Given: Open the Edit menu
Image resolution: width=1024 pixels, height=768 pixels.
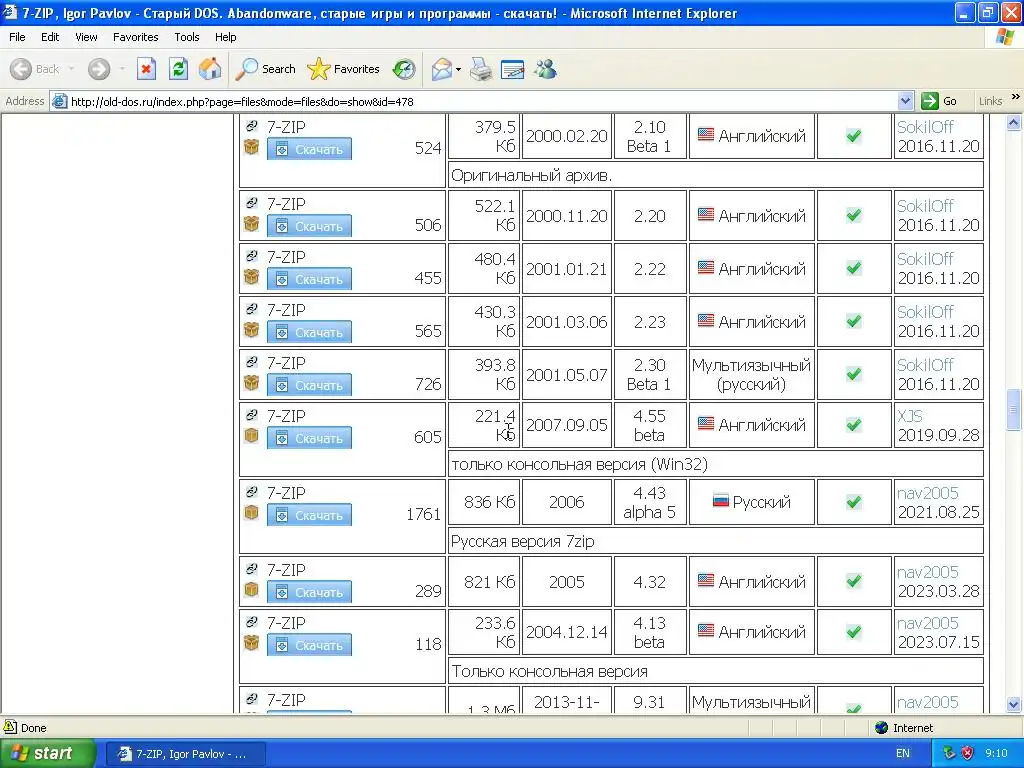Looking at the screenshot, I should pos(50,37).
